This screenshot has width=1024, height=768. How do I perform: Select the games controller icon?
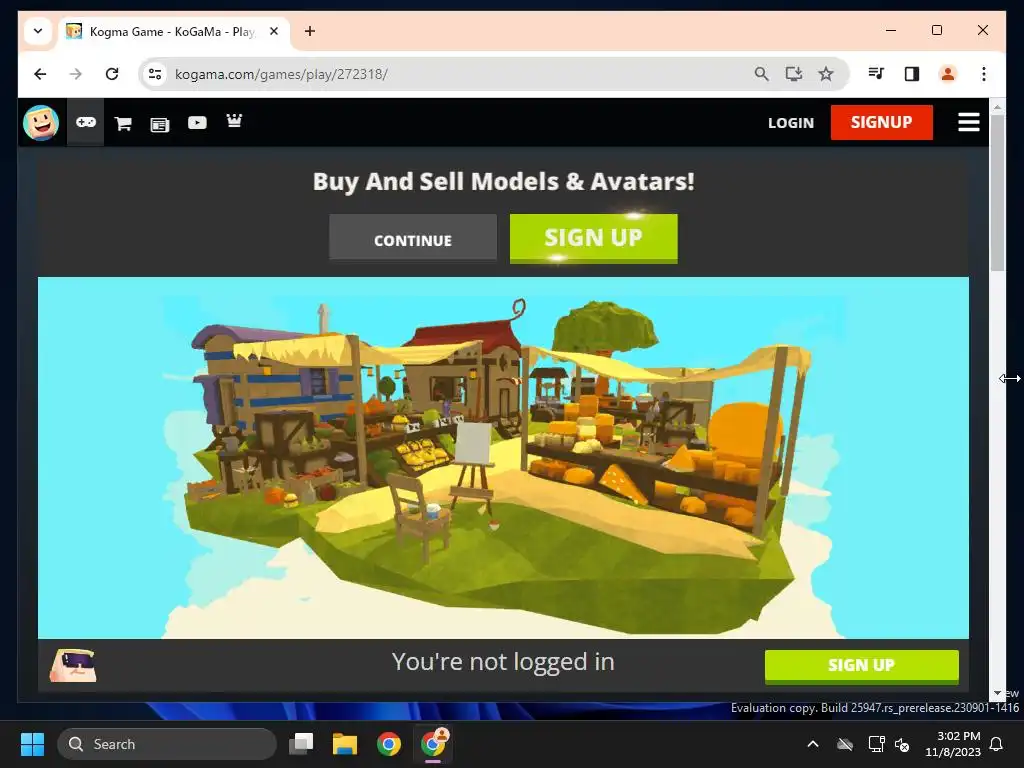pos(86,122)
